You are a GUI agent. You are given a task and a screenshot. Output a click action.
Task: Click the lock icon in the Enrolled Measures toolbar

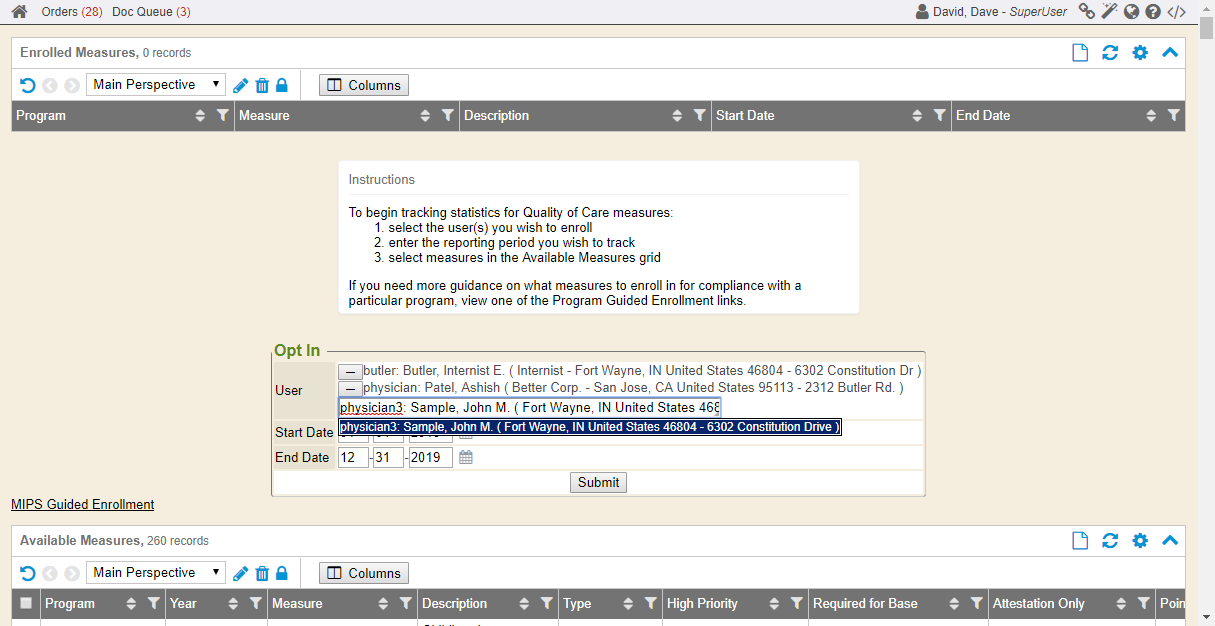pos(282,85)
